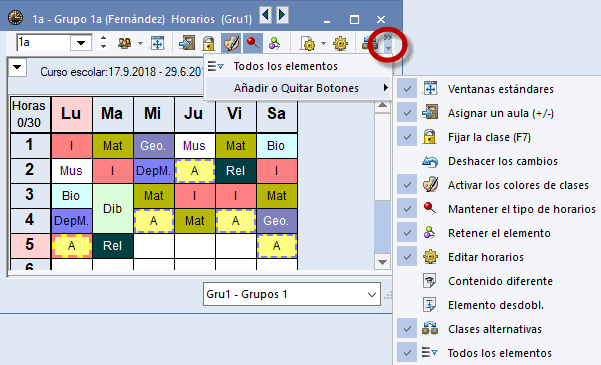Select hour row header 5
Image resolution: width=601 pixels, height=365 pixels.
tap(30, 245)
